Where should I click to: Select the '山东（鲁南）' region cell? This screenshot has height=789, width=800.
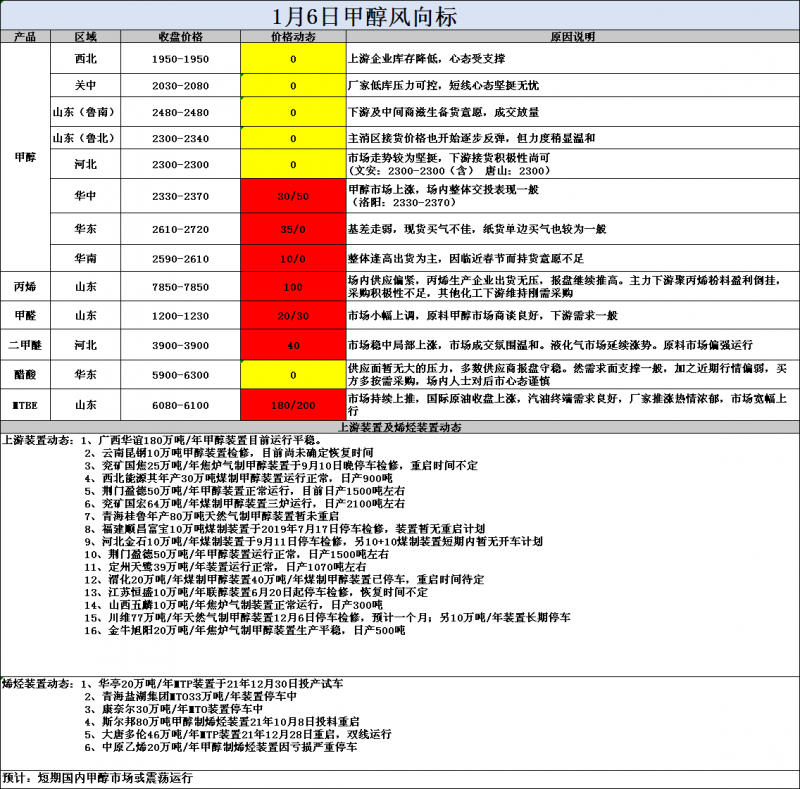(85, 112)
